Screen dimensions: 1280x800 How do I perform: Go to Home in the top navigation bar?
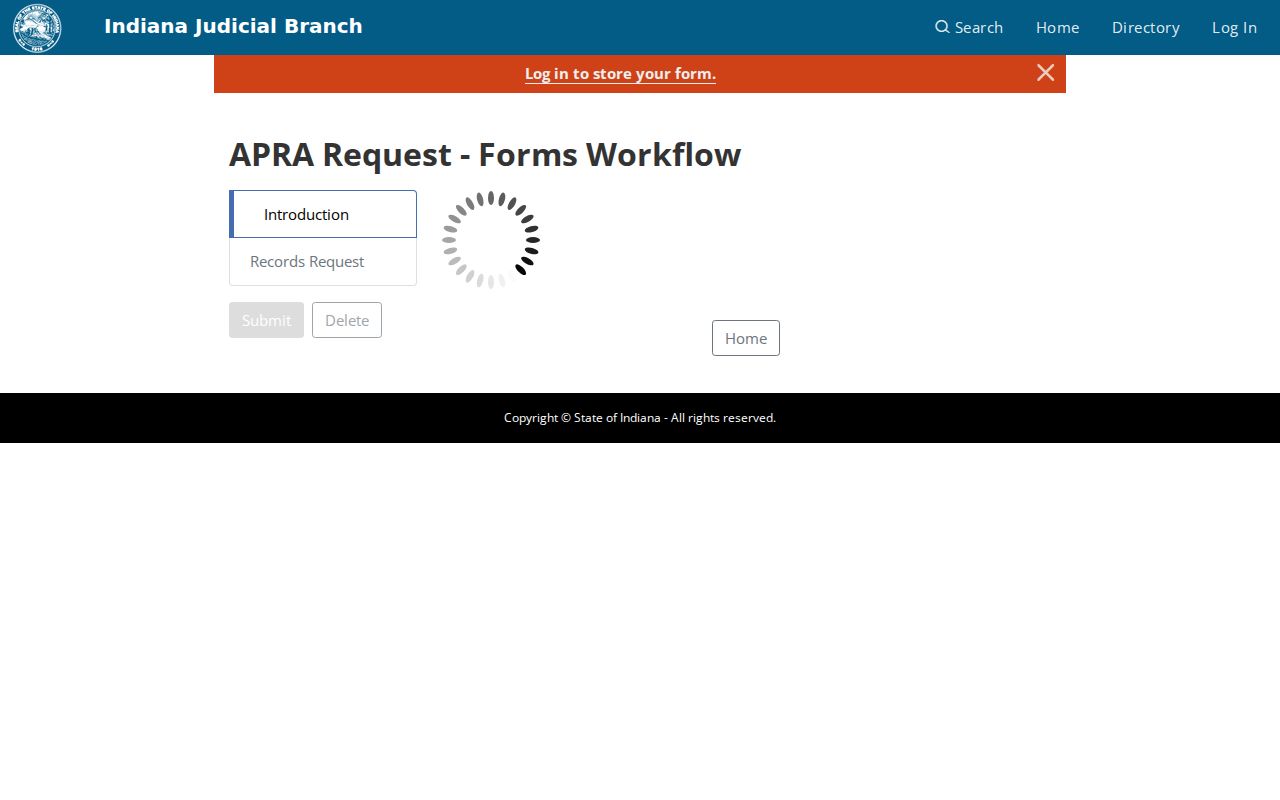(1057, 28)
